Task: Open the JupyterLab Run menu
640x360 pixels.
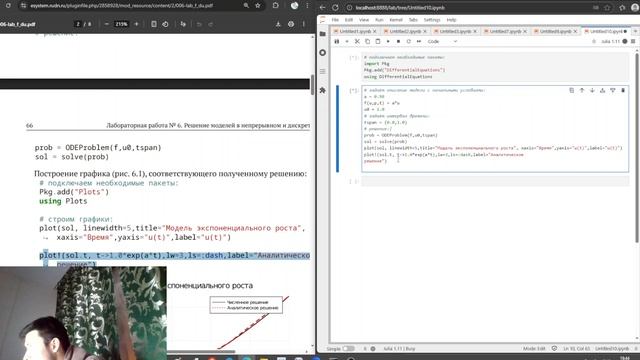Action: click(x=379, y=20)
